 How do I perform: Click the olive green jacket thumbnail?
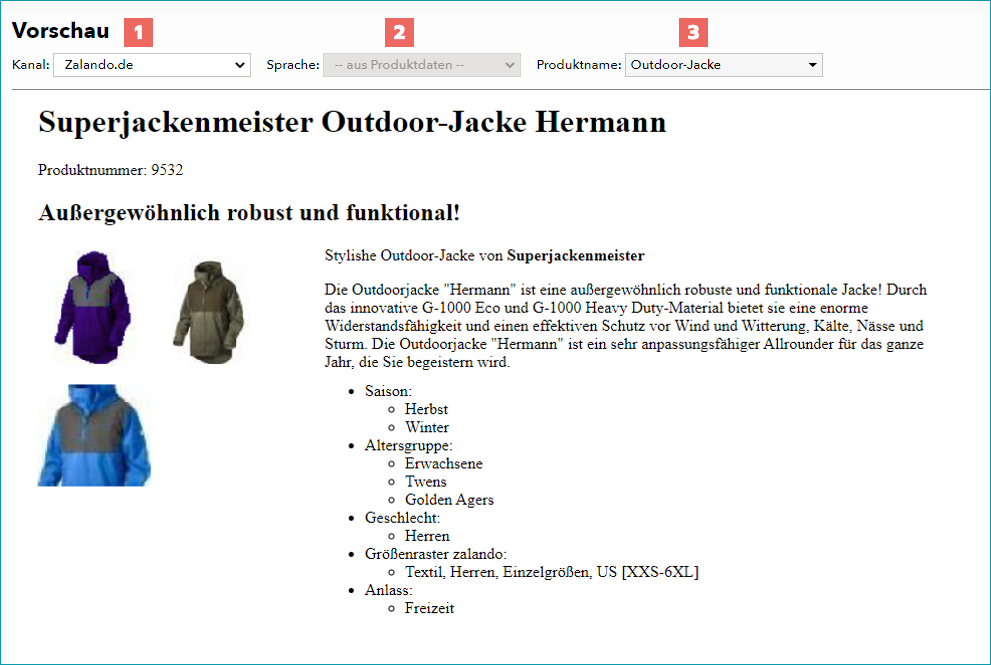tap(209, 312)
